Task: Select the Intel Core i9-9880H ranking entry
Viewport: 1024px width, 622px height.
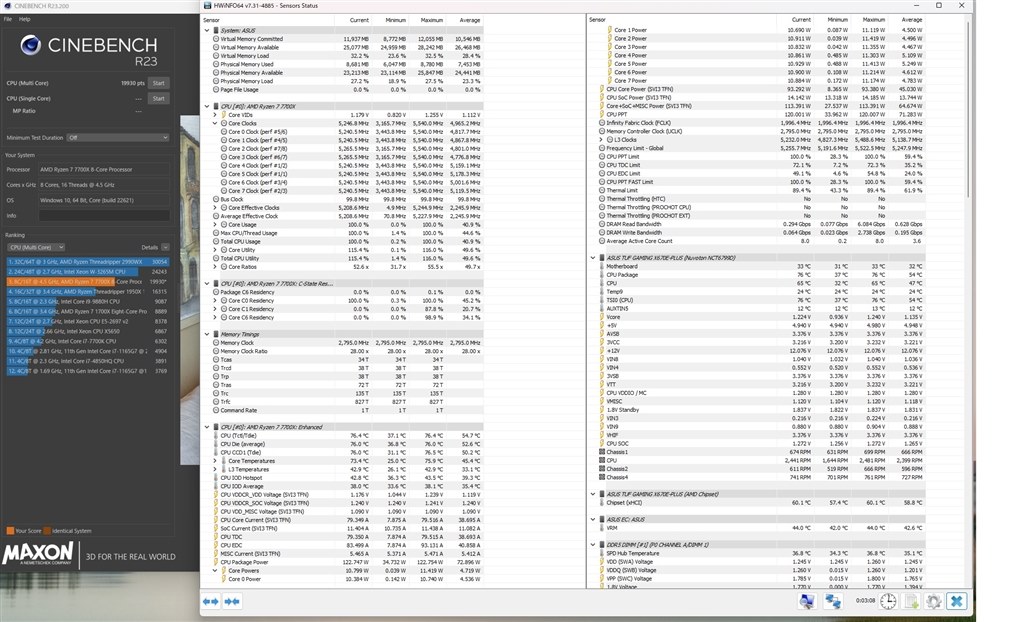Action: (x=88, y=302)
